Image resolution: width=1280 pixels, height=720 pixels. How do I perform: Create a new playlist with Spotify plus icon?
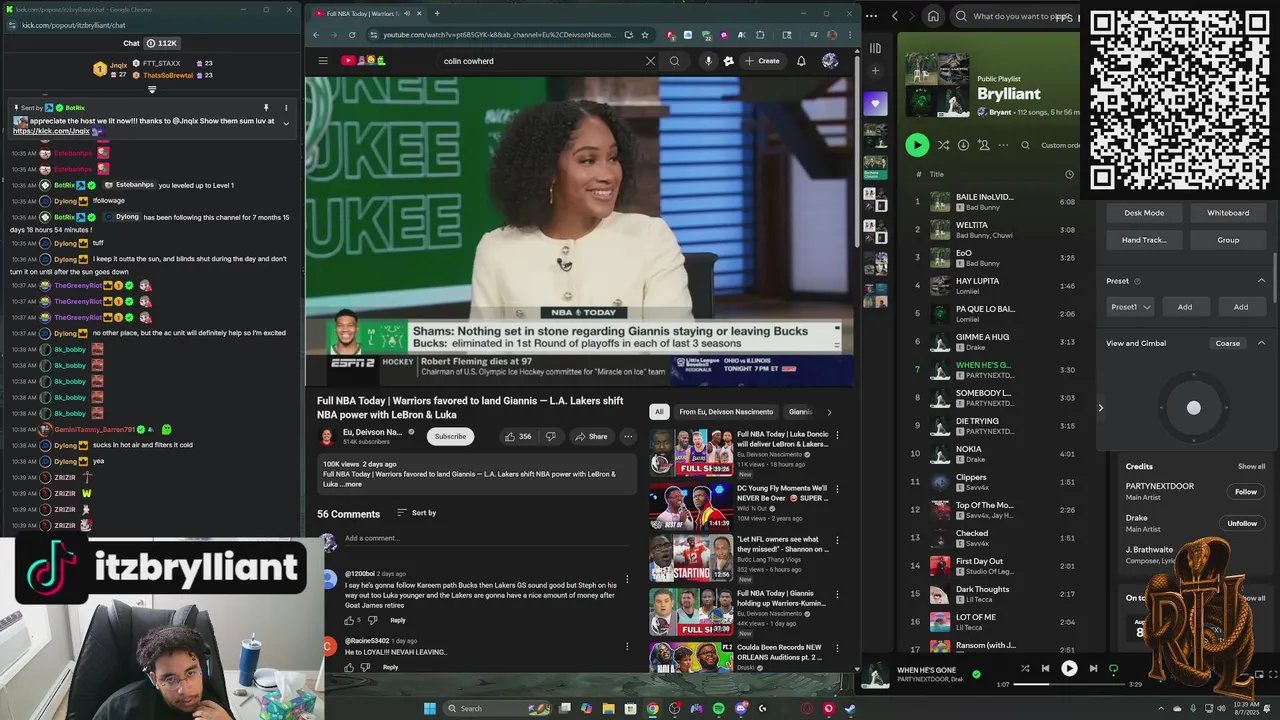click(875, 71)
